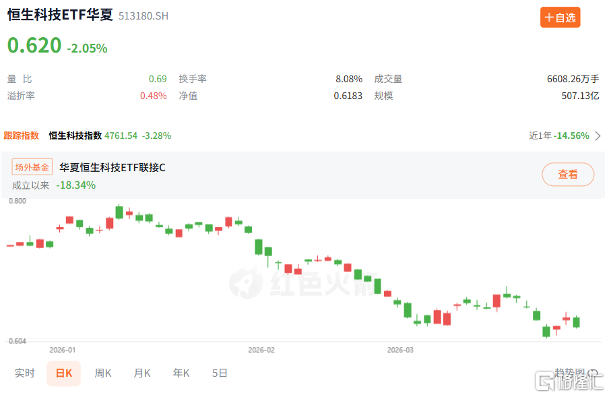Open the 华夏恒生科技ETF联接C fund name
Screen dimensions: 610x398
(x=112, y=168)
